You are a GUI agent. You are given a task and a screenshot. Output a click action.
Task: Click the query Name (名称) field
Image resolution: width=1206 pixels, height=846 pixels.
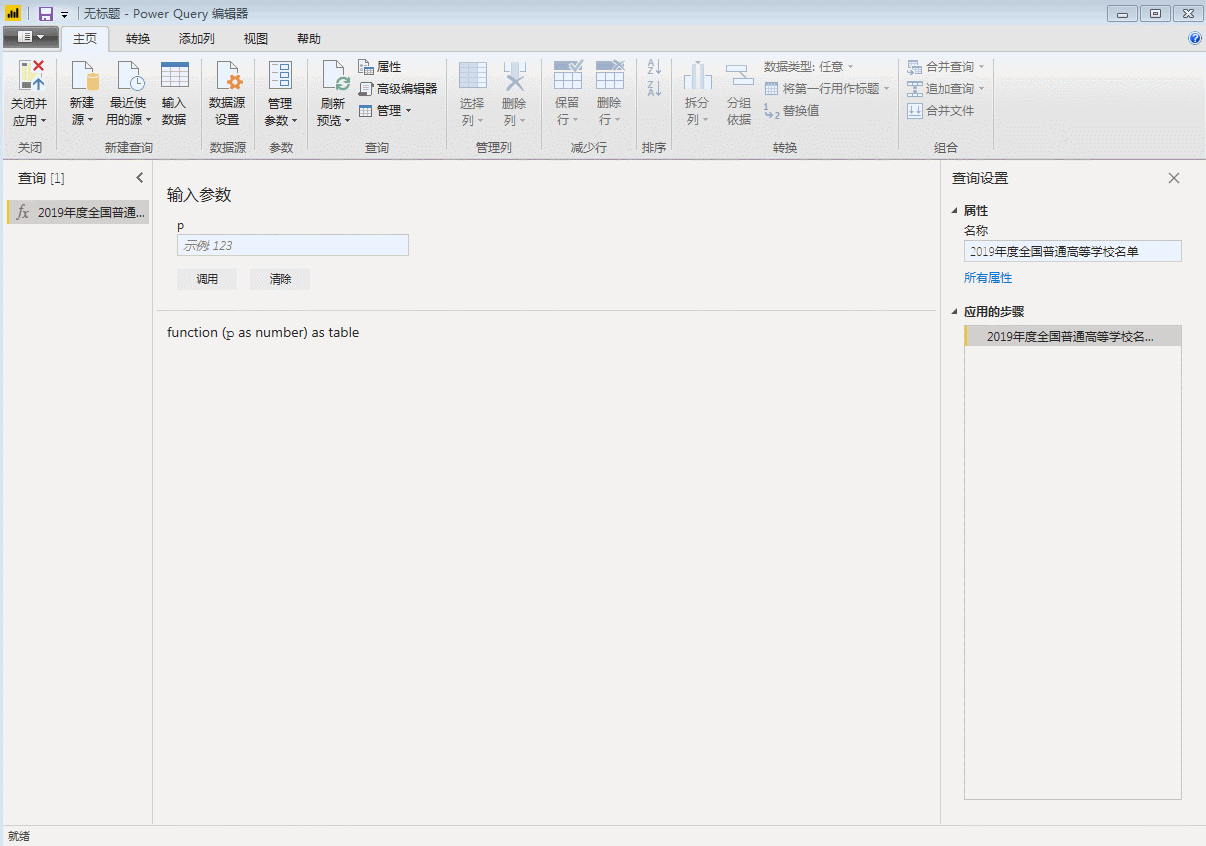click(x=1073, y=251)
